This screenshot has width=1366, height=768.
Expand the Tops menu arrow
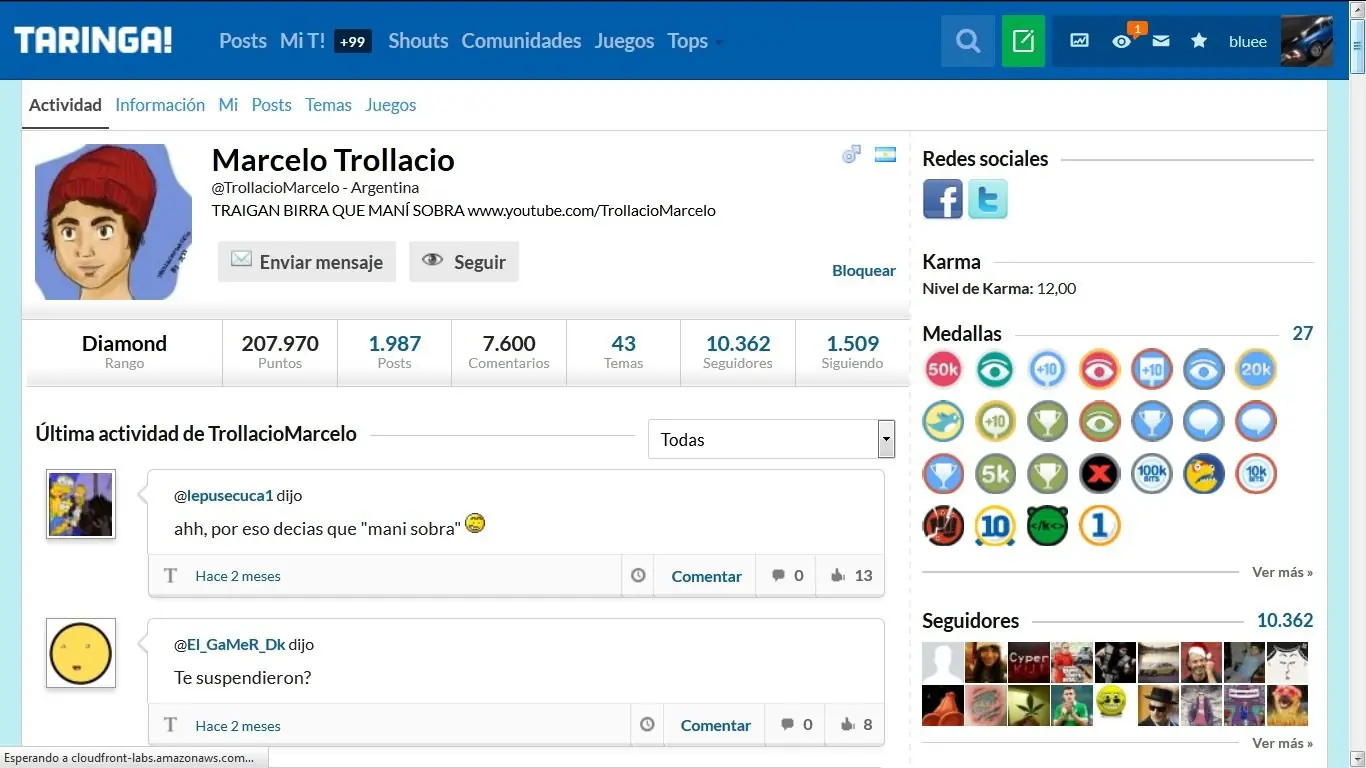click(x=719, y=43)
